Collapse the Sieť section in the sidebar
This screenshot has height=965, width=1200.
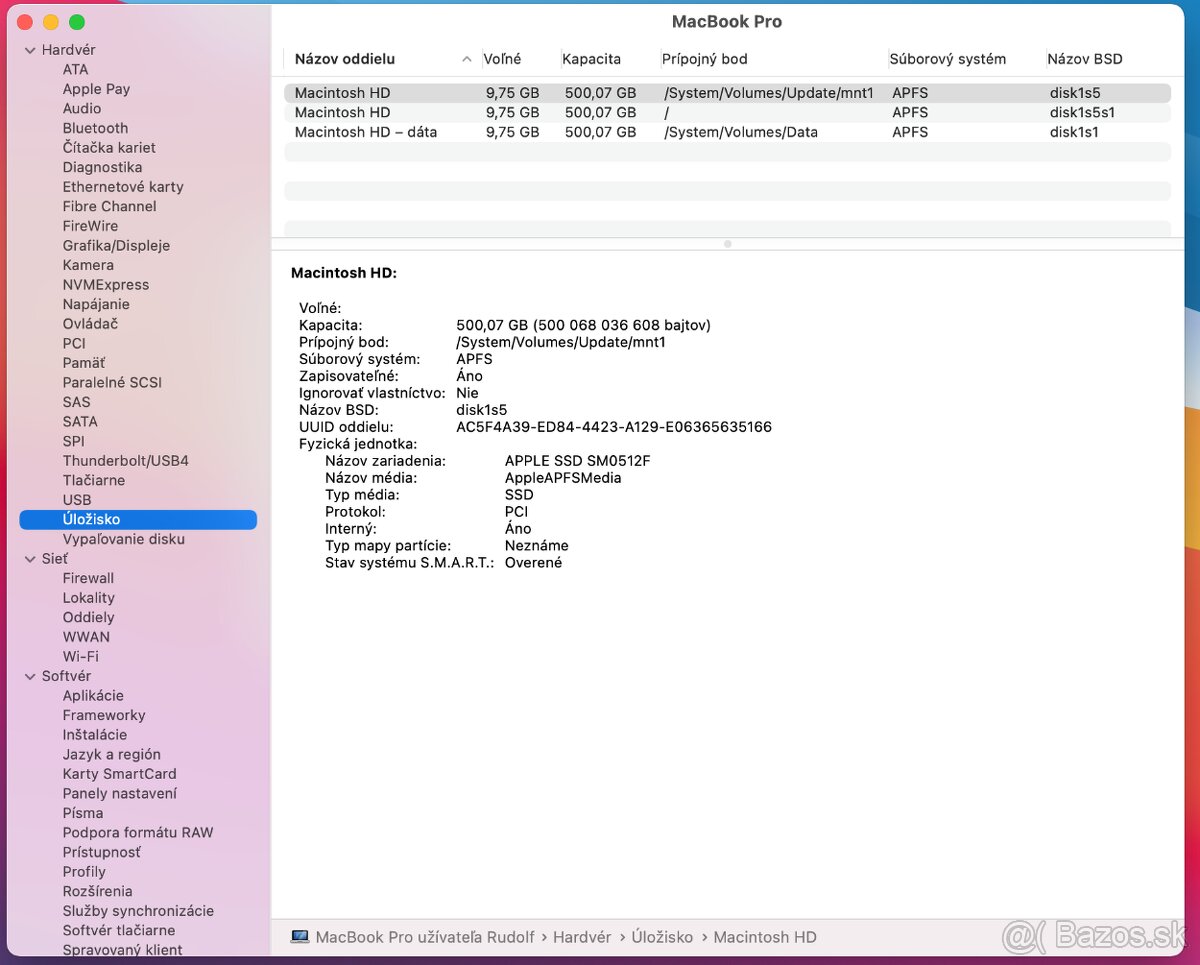pyautogui.click(x=29, y=558)
